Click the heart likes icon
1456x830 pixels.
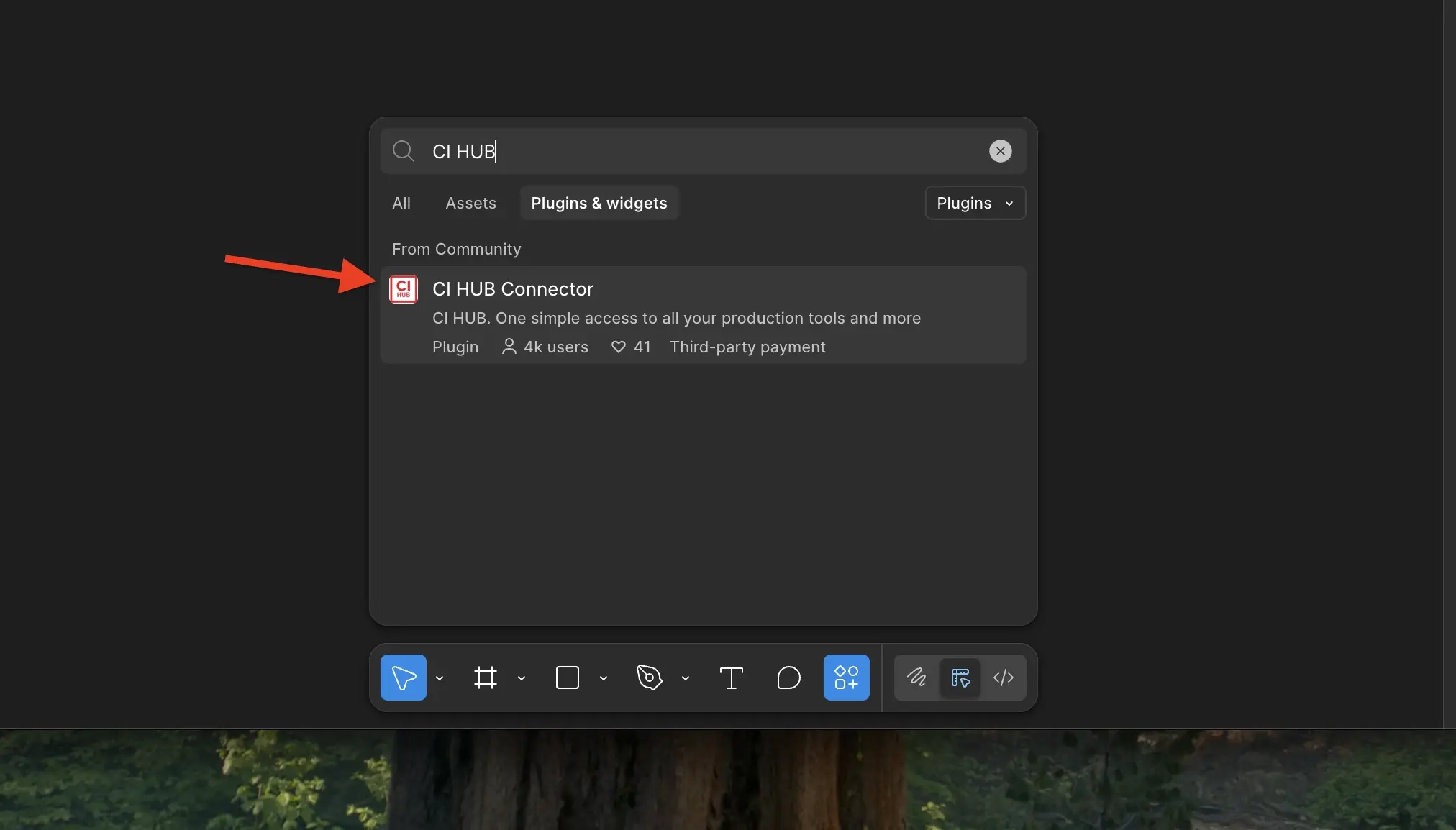point(619,347)
